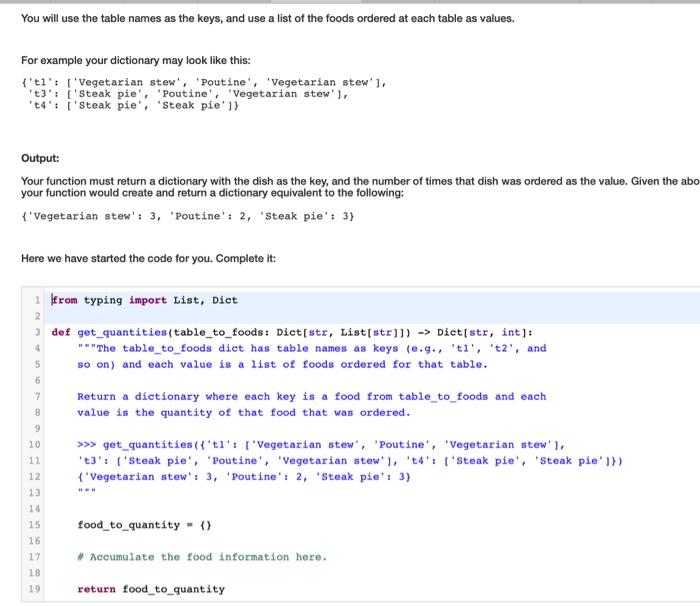The width and height of the screenshot is (700, 606).
Task: Click docstring line 4 'The table_to_foods dict has table names'
Action: pyautogui.click(x=312, y=348)
